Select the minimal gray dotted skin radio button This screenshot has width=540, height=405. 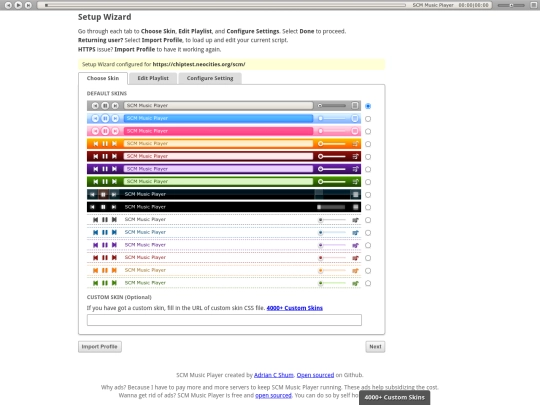tap(368, 220)
